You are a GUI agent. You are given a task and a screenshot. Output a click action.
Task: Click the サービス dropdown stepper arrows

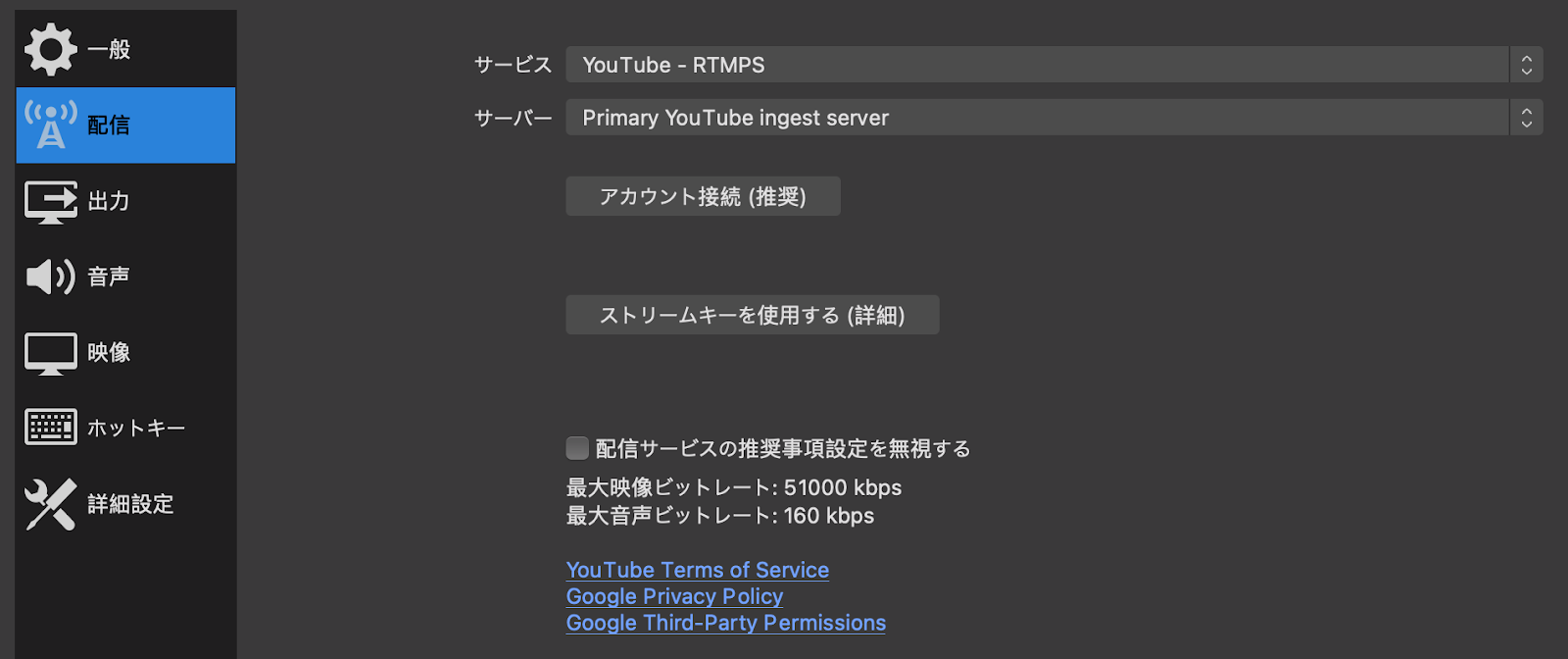(1526, 65)
